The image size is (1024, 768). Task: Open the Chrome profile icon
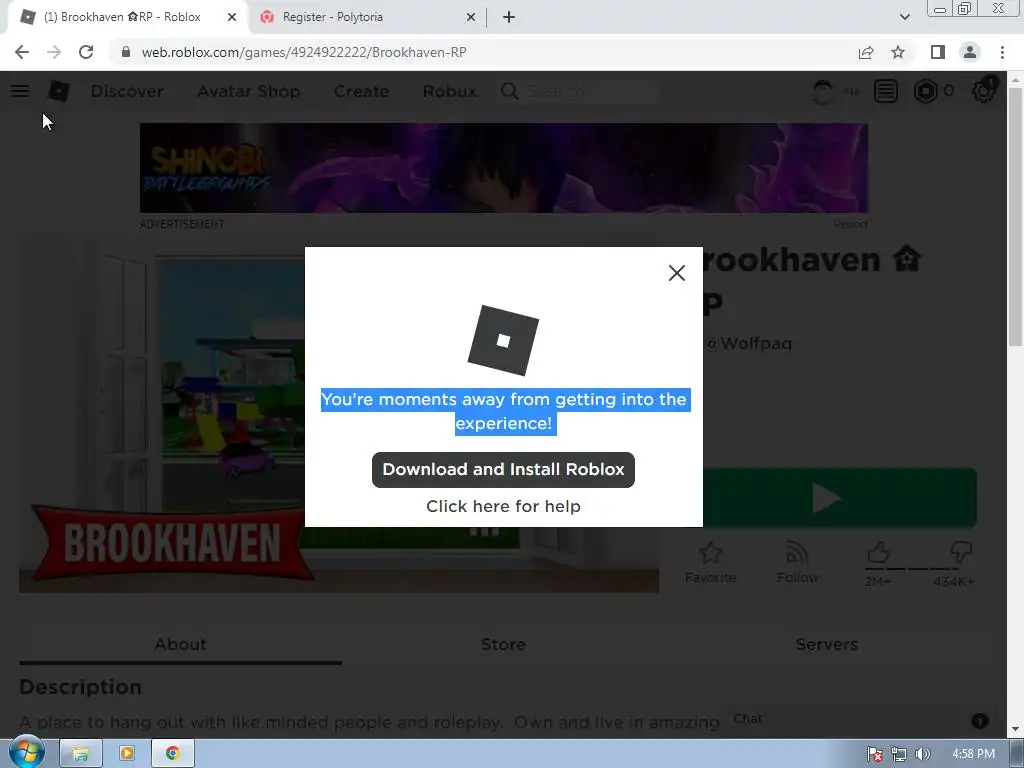tap(970, 52)
